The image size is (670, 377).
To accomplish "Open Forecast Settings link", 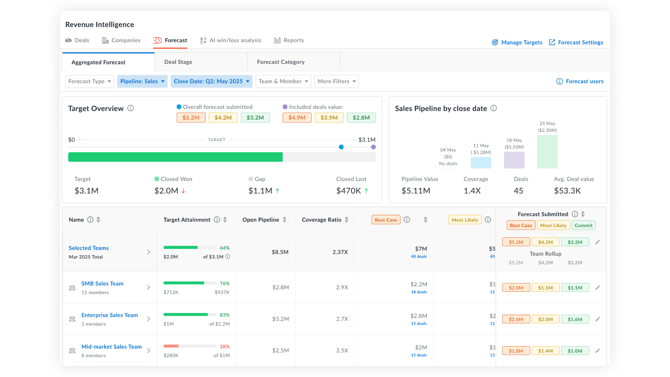I will tap(576, 42).
